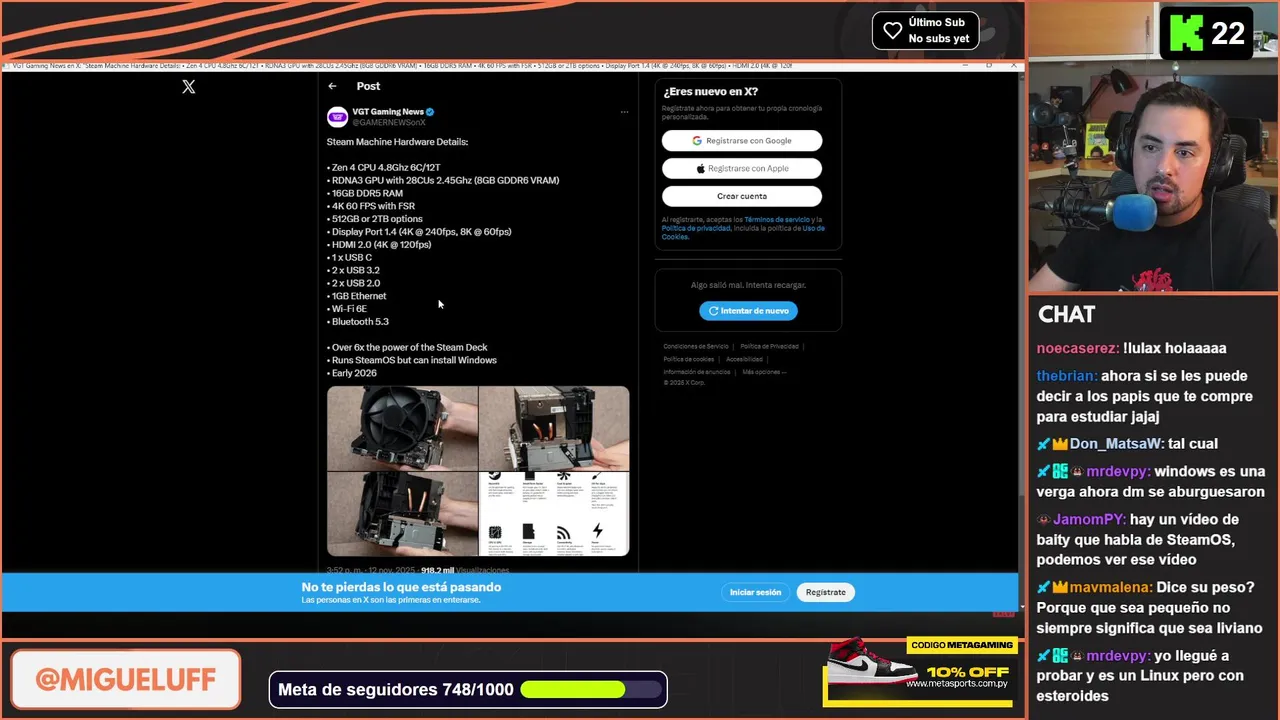Screen dimensions: 1280x720
Task: Click 'Steam Machine Hardware Details:' text in post
Action: 397,142
